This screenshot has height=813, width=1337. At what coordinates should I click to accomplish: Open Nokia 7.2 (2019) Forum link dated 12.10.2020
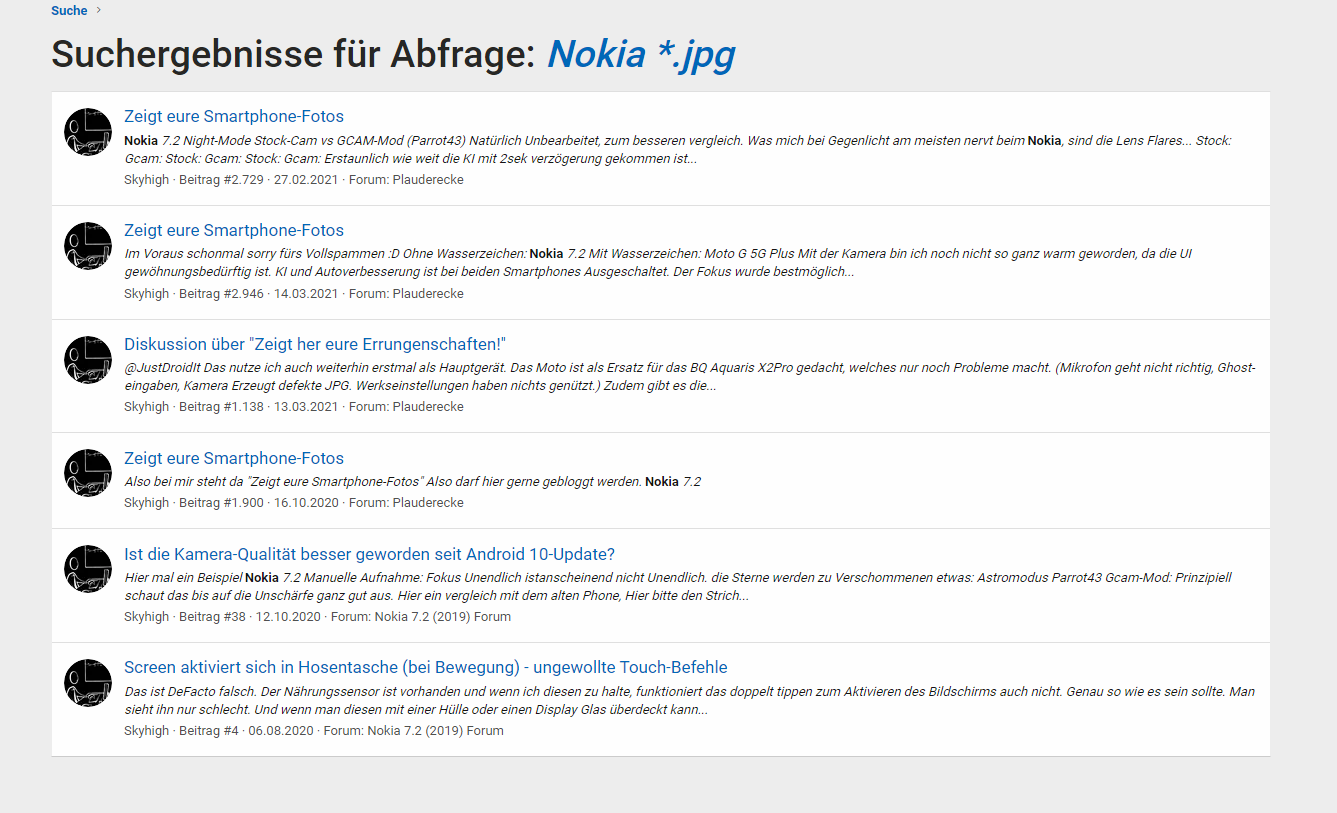pos(443,617)
